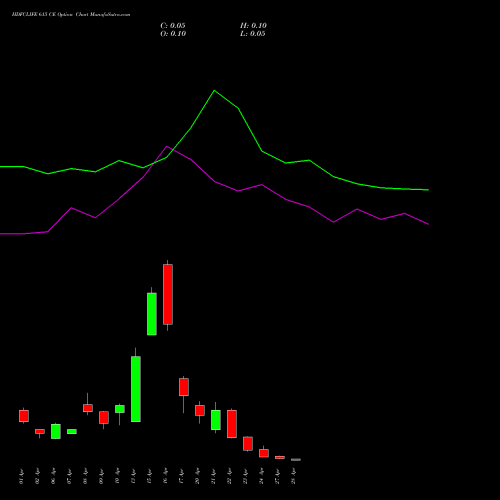Click the 09 Apr date label
Viewport: 500px width, 500px height.
coord(102,477)
